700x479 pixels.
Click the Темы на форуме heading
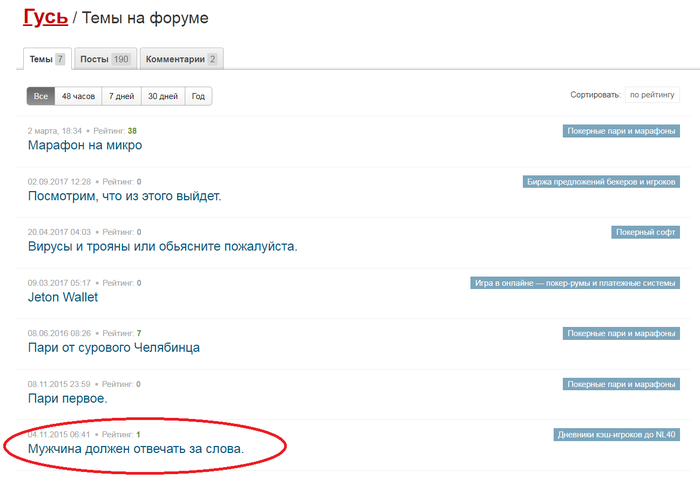145,18
